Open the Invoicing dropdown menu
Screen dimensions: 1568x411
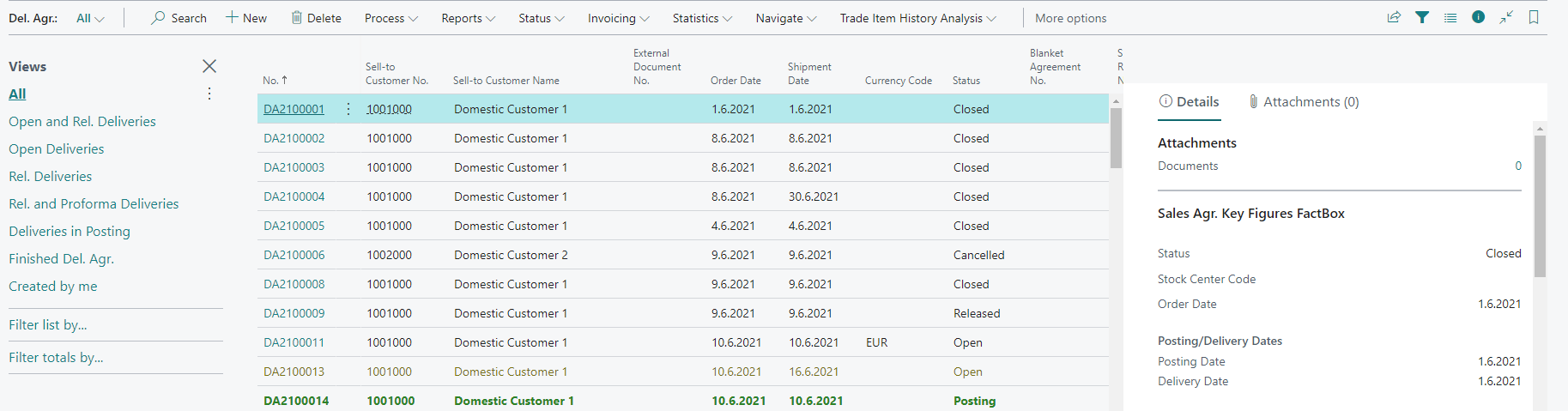coord(618,18)
